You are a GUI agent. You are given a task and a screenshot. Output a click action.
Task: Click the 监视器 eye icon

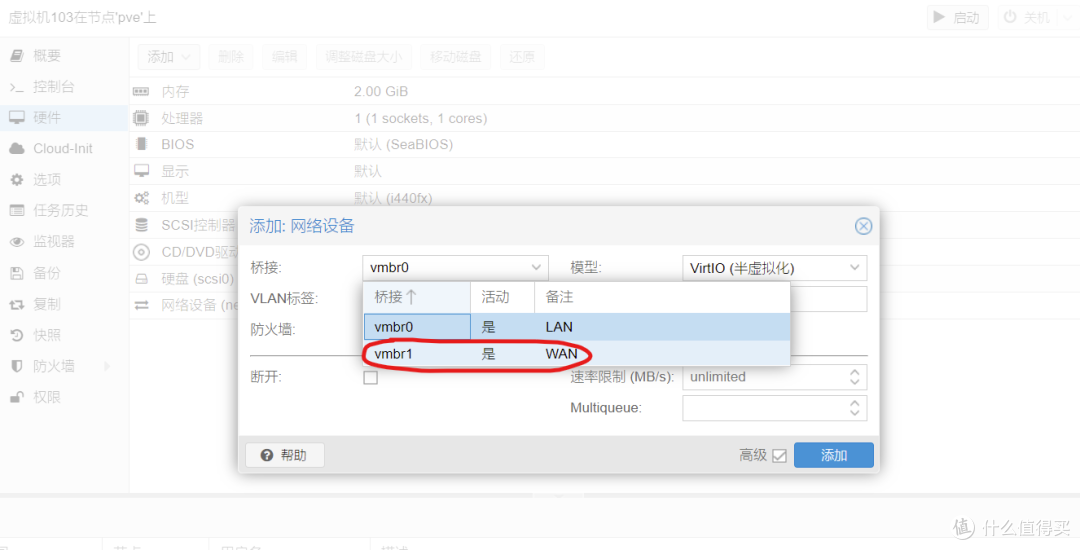point(17,242)
